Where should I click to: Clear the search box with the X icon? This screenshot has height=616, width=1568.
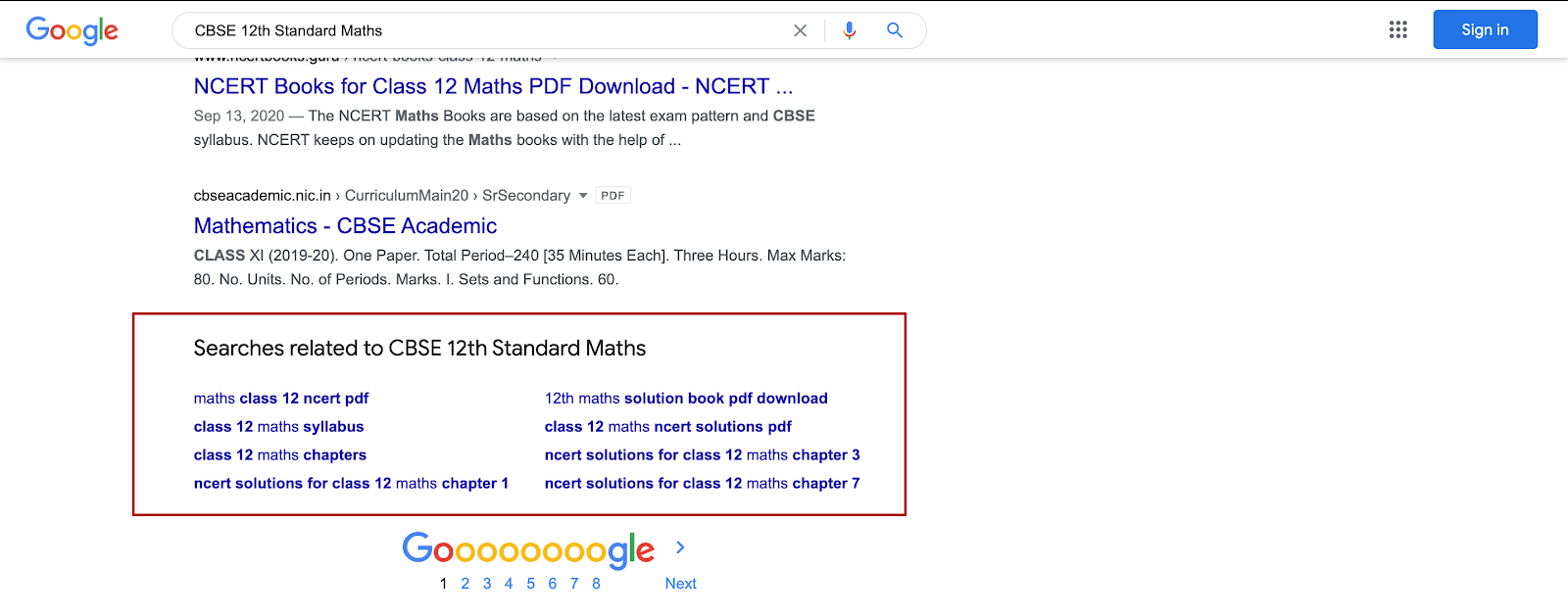(800, 30)
